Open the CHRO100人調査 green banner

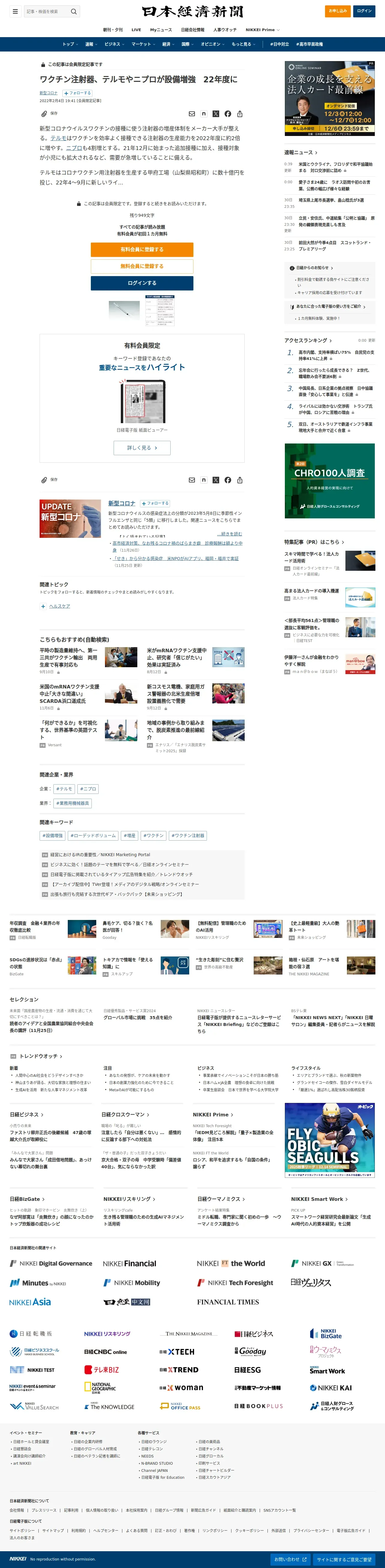(330, 481)
